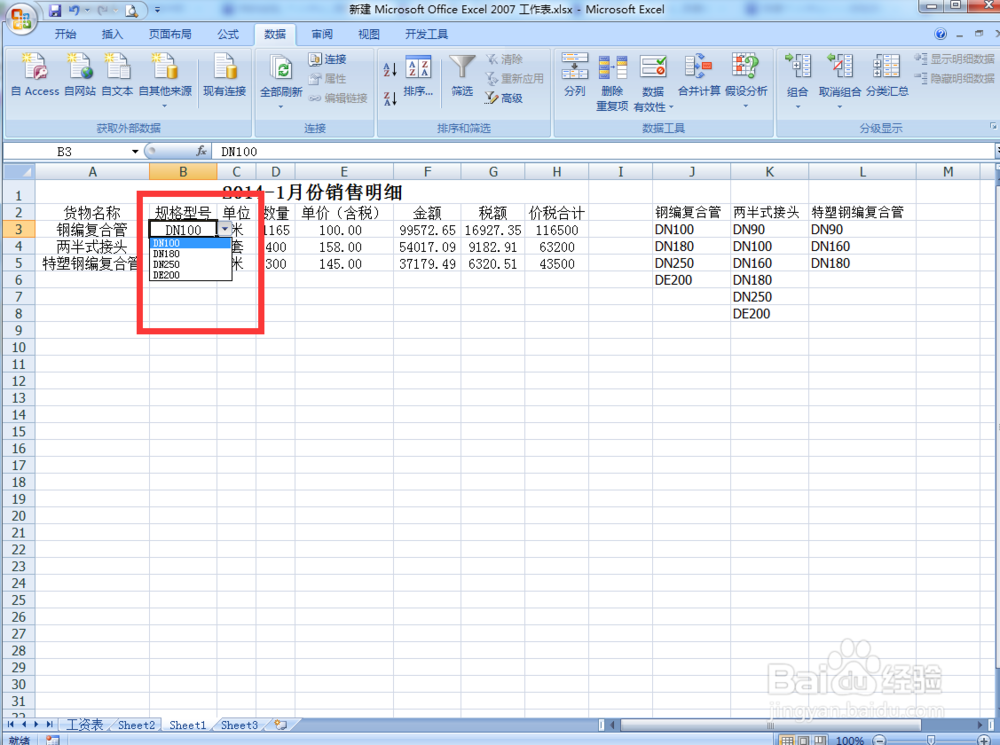Choose DN180 from dropdown list
Viewport: 1000px width, 745px height.
pyautogui.click(x=190, y=253)
